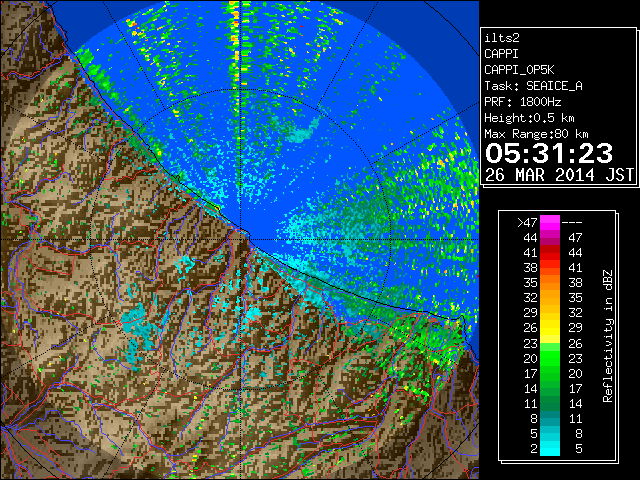This screenshot has width=640, height=480.
Task: Pick the orange 32–35 dBZ color band
Action: pyautogui.click(x=550, y=298)
